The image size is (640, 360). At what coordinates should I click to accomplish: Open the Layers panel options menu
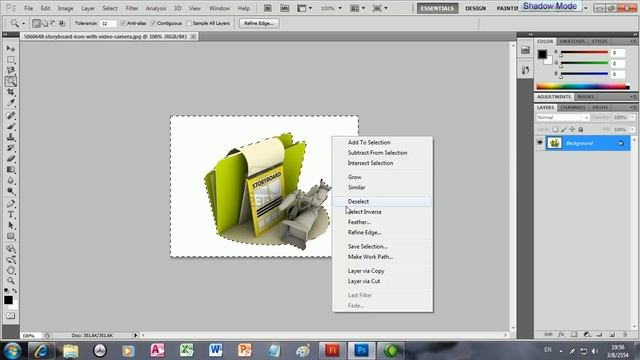coord(633,107)
